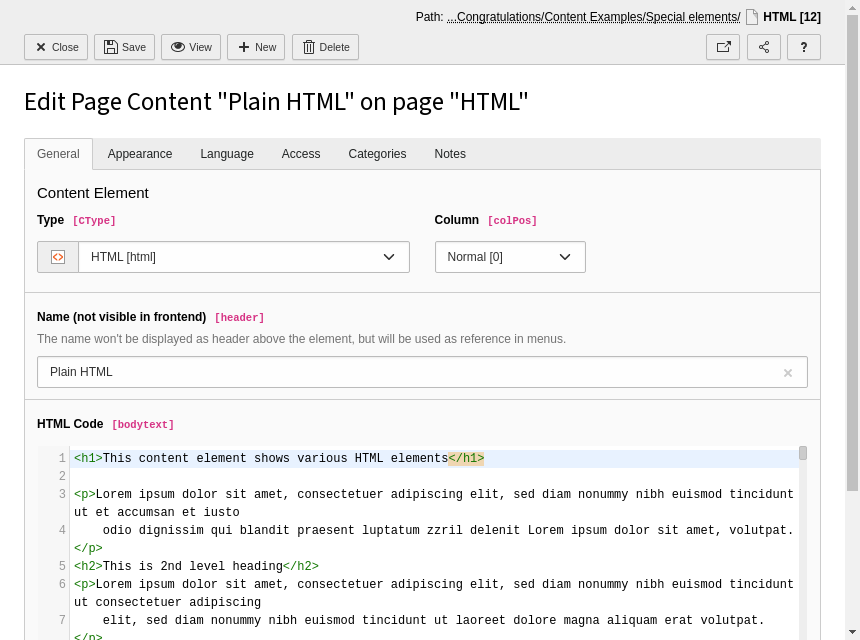Screen dimensions: 860x640
Task: Go to the Categories tab
Action: (x=377, y=154)
